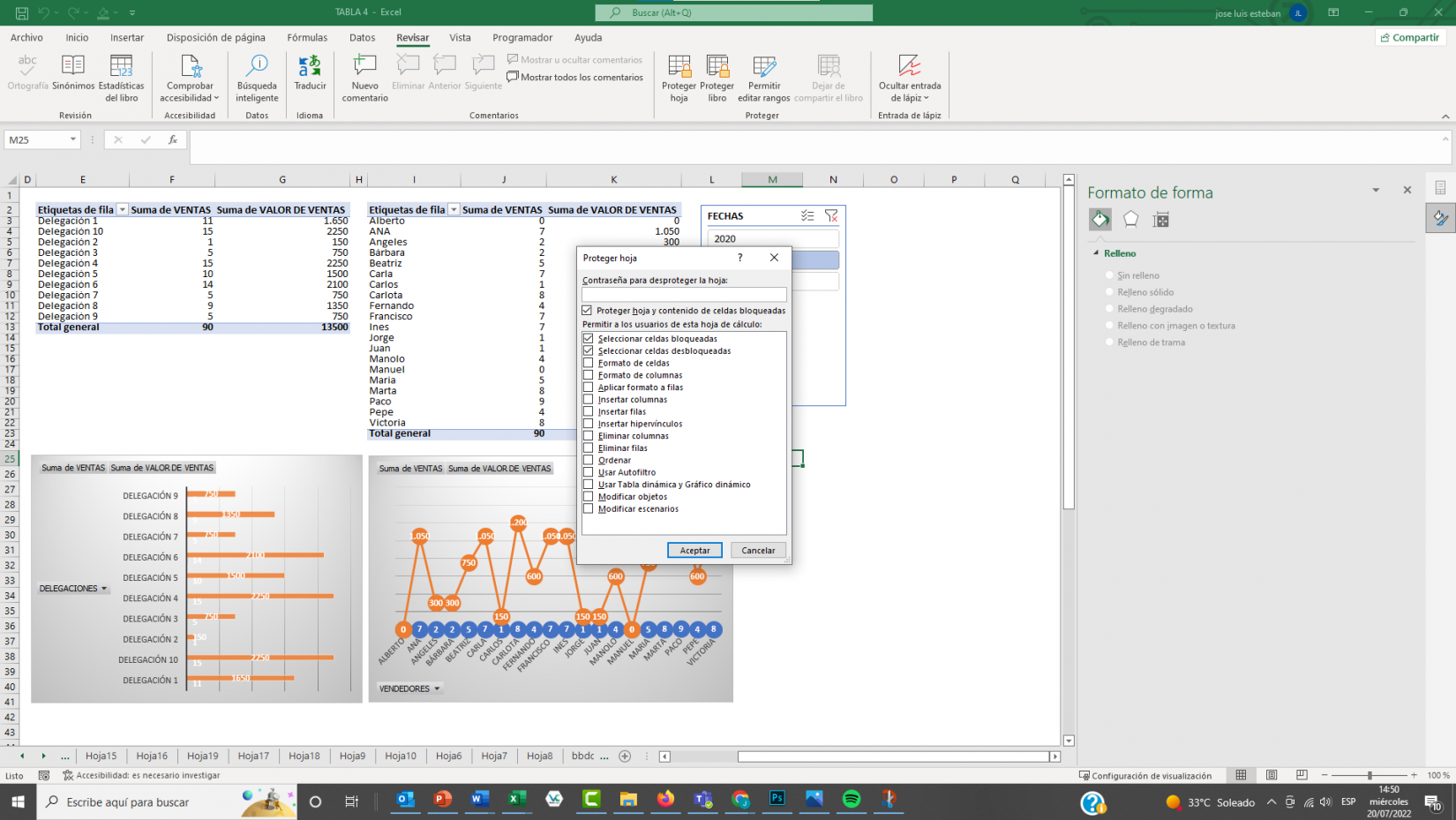Click Permitir editar rangos icon
This screenshot has width=1456, height=820.
[x=764, y=67]
